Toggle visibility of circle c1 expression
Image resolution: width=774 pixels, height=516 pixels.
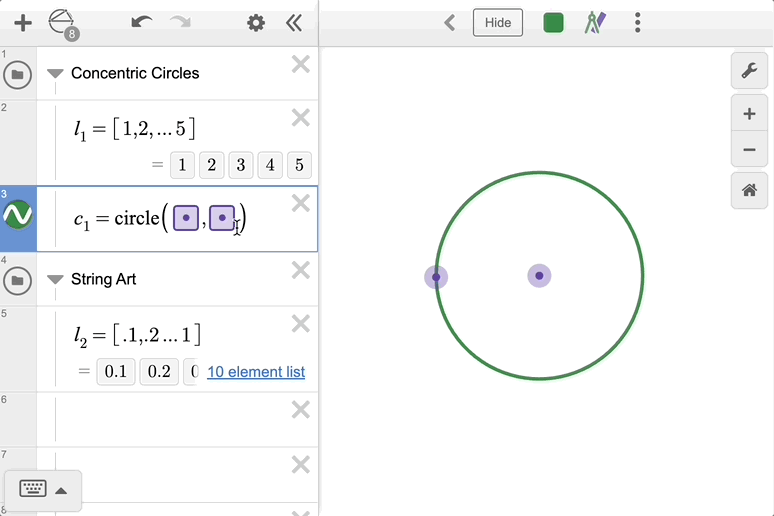click(18, 214)
